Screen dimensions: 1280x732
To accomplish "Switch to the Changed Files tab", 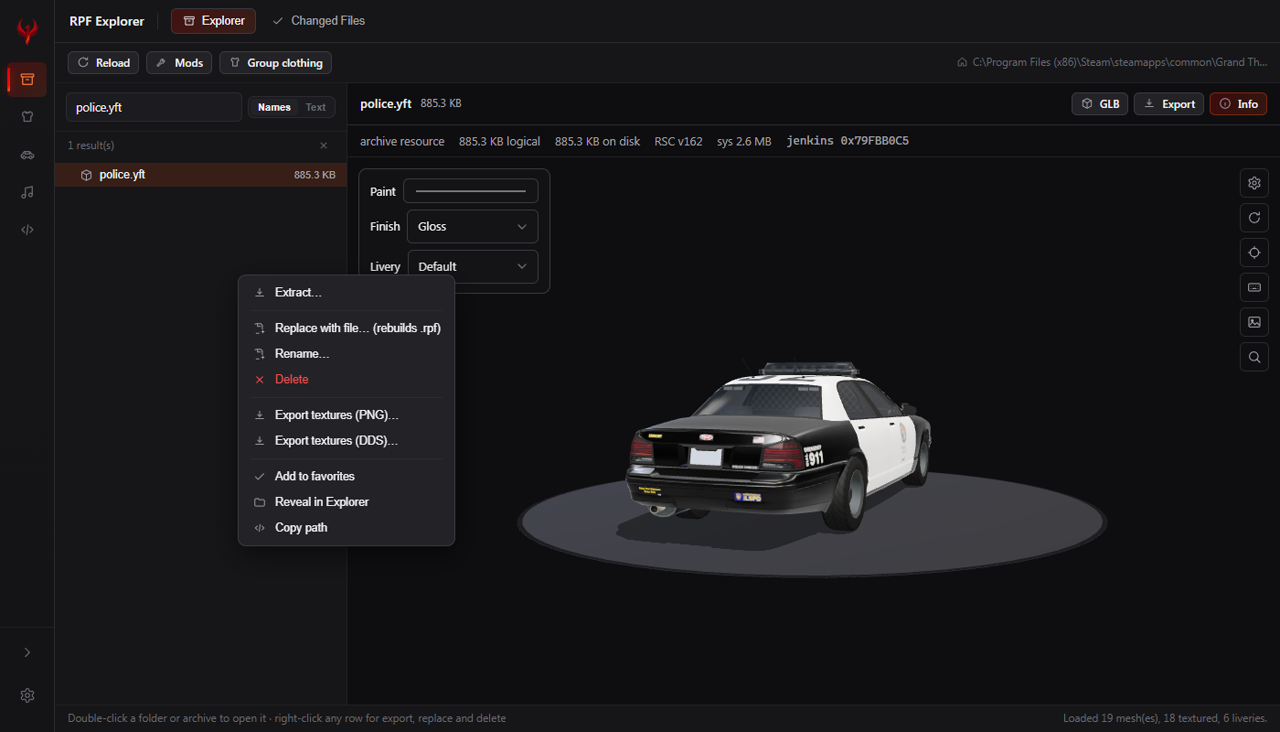I will click(318, 20).
